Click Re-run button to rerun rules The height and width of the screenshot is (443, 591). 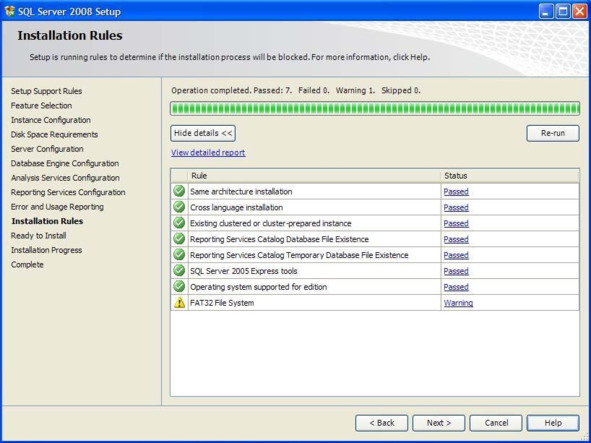point(553,133)
